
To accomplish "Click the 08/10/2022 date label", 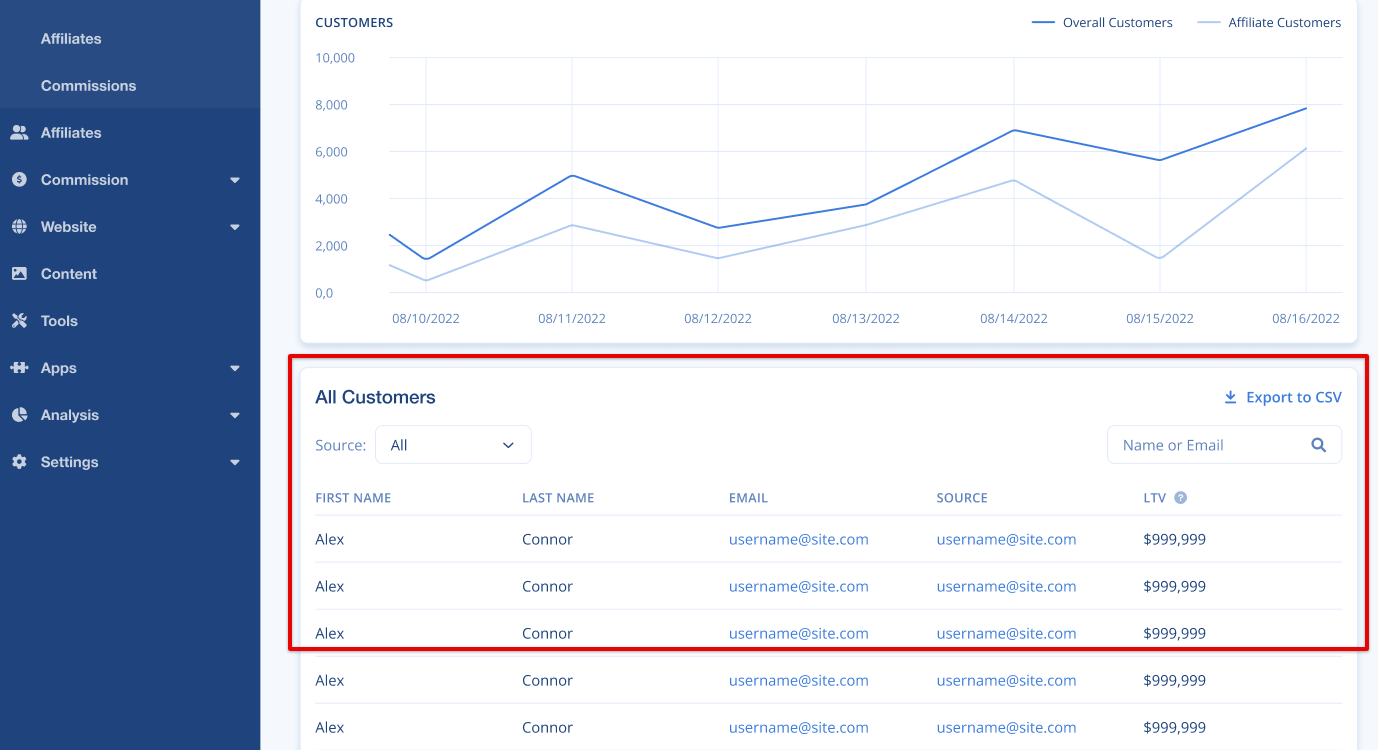I will tap(426, 319).
